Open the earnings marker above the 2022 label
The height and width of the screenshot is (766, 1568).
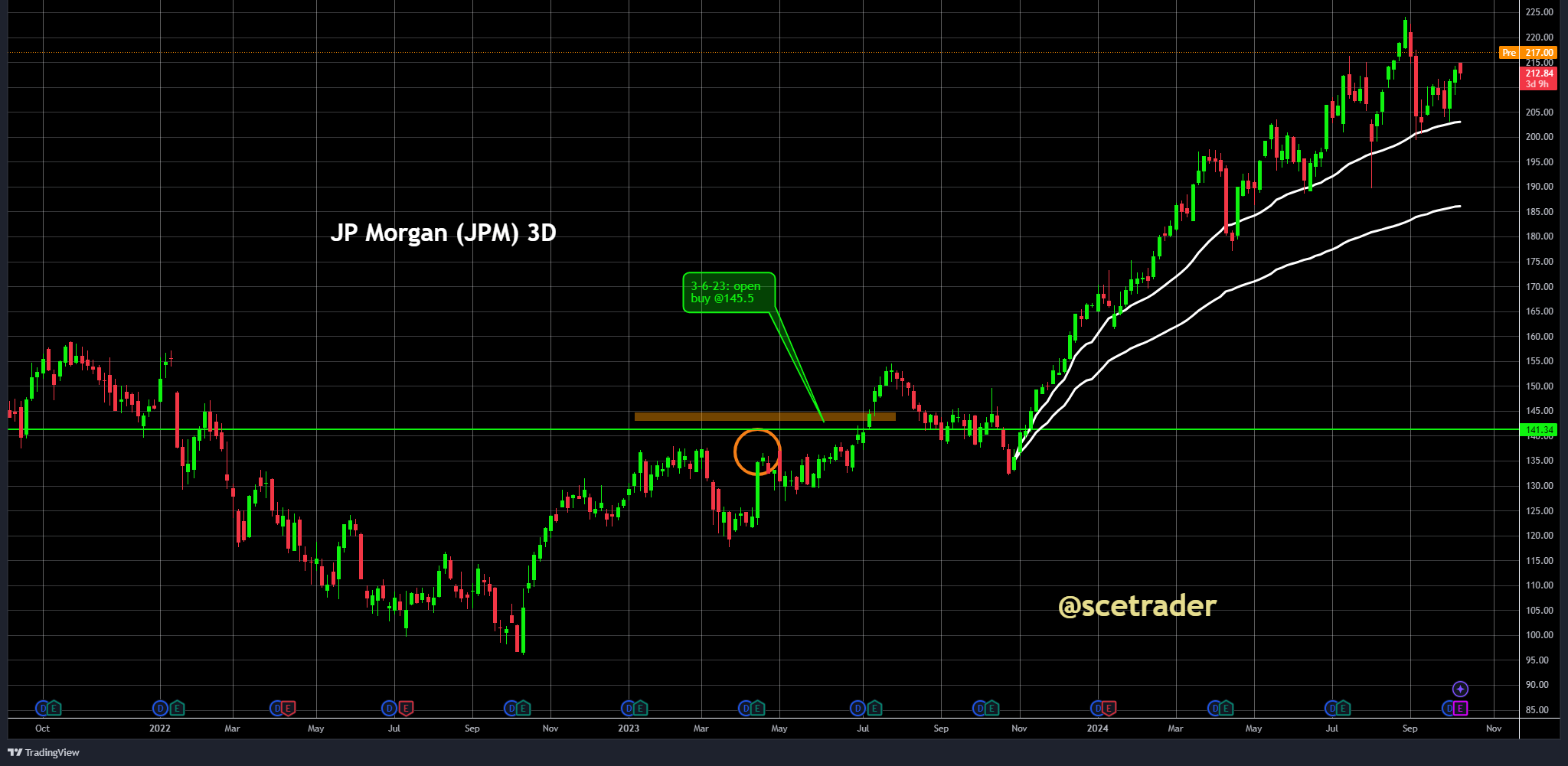click(x=177, y=709)
